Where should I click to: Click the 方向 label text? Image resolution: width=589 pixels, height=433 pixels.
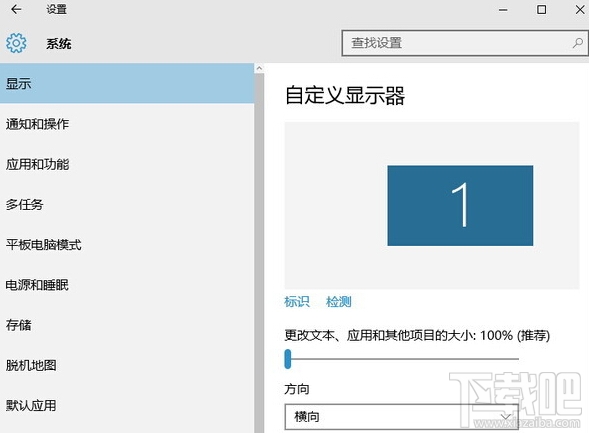297,389
